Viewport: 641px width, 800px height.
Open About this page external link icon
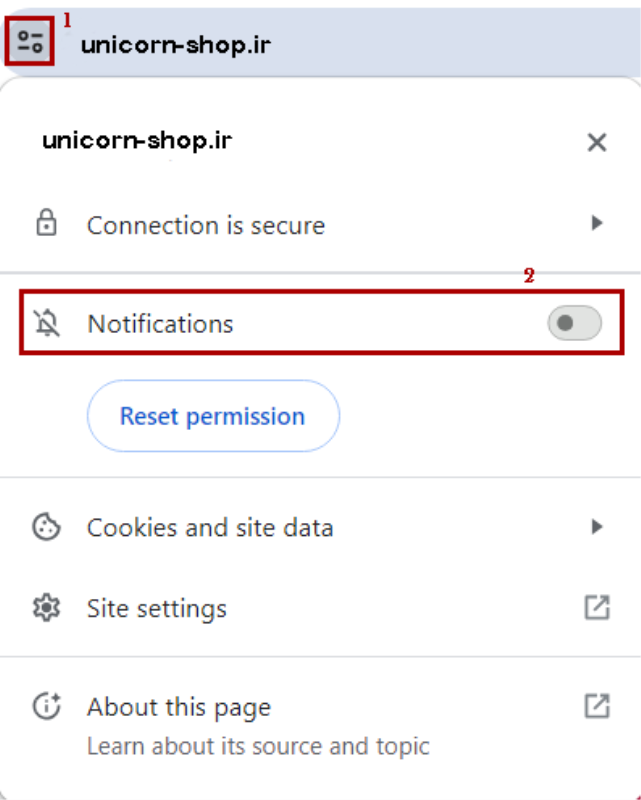597,706
